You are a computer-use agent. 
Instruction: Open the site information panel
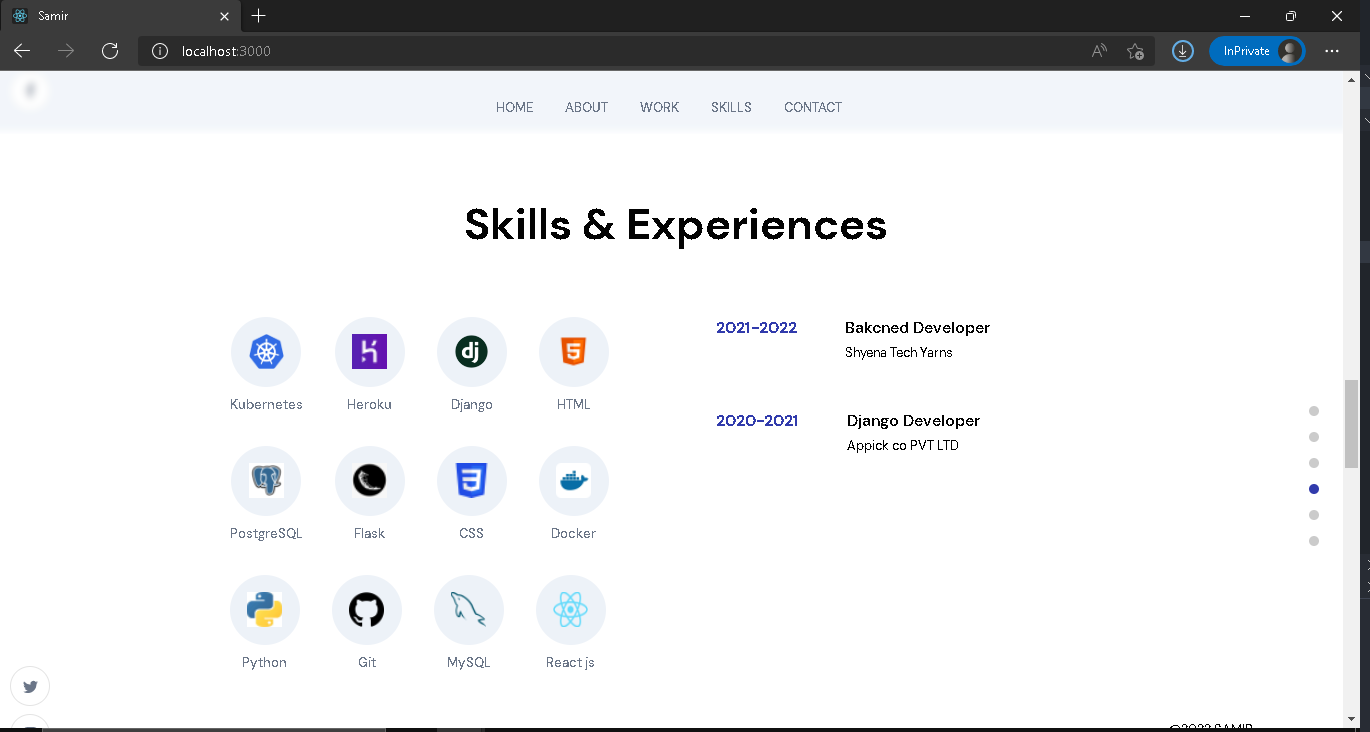coord(159,51)
